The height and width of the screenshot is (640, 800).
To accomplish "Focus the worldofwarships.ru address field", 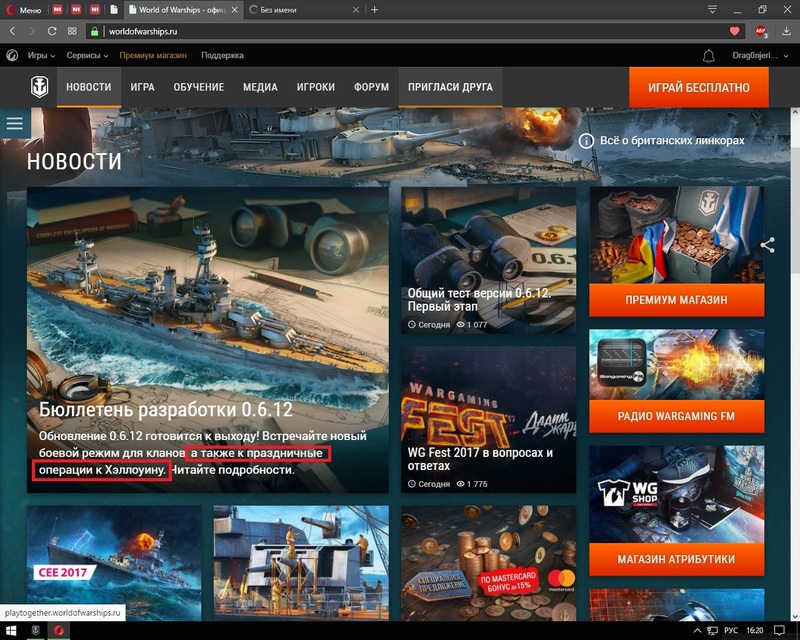I will click(x=416, y=31).
